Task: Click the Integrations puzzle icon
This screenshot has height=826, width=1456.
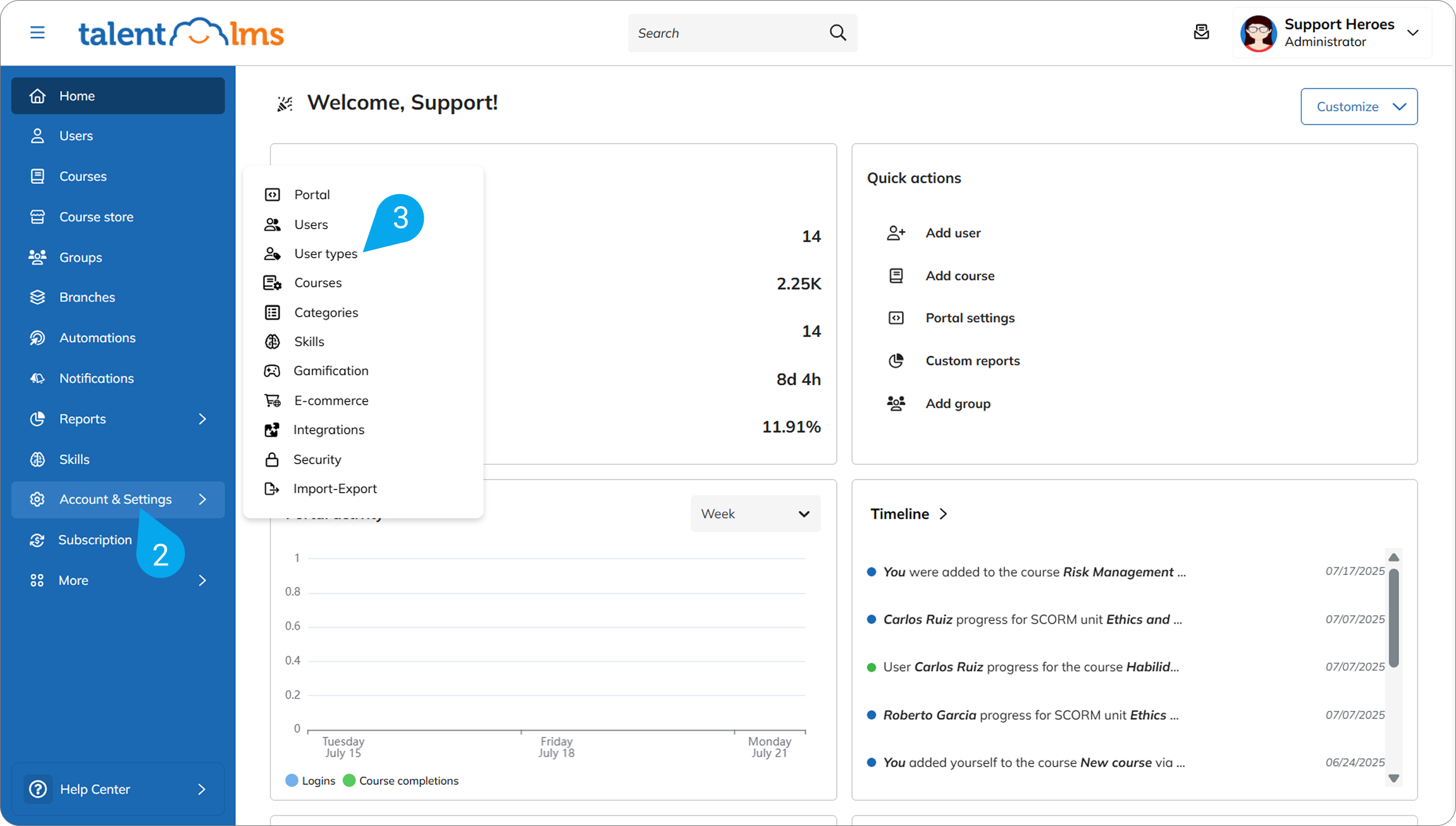Action: [x=272, y=430]
